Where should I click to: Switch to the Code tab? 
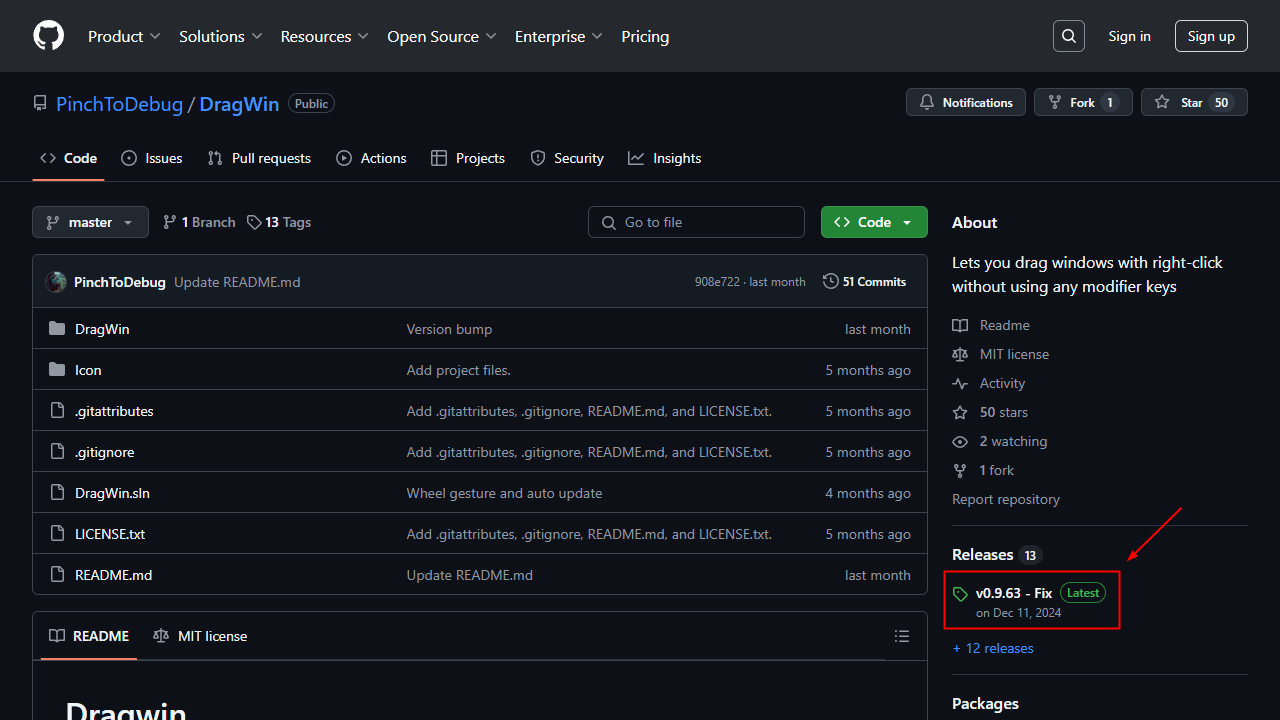(x=69, y=158)
